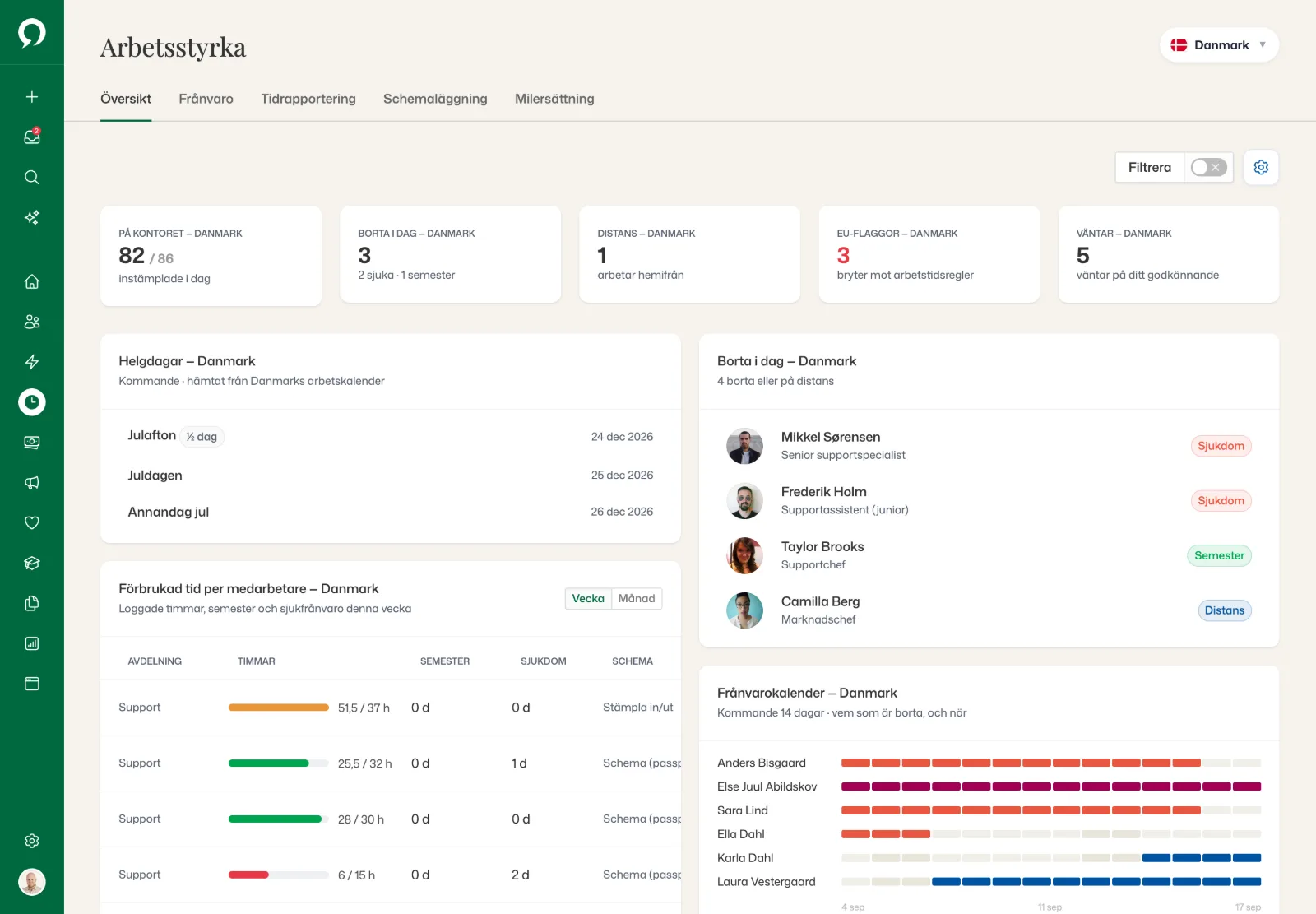Open the Milersättning tab
The image size is (1316, 914).
coord(554,99)
